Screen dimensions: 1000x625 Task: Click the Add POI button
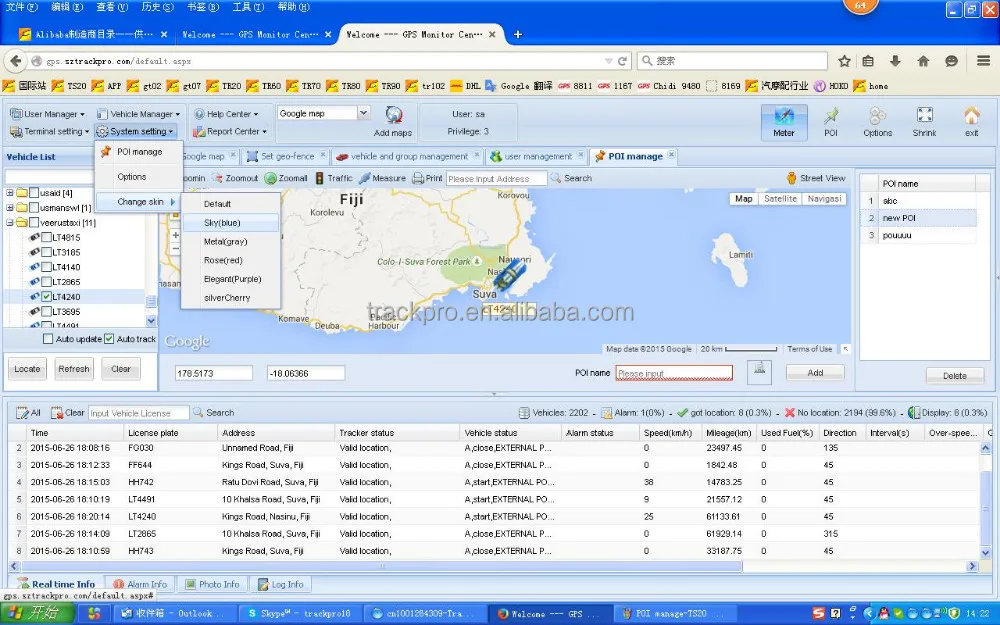click(815, 372)
